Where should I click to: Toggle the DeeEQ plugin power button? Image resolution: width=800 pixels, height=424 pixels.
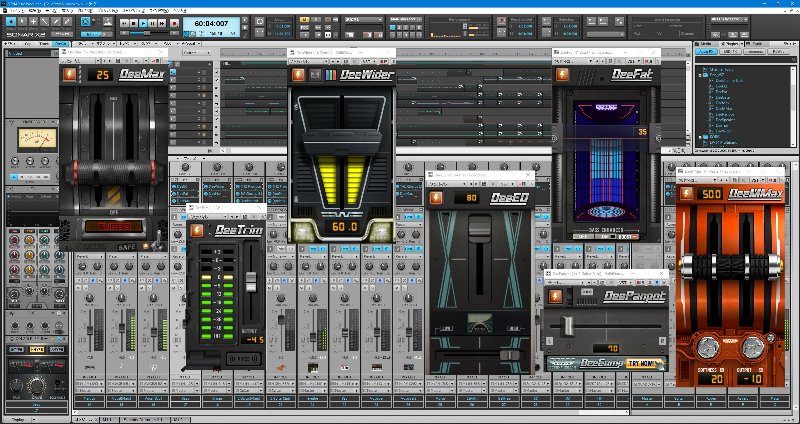coord(436,198)
